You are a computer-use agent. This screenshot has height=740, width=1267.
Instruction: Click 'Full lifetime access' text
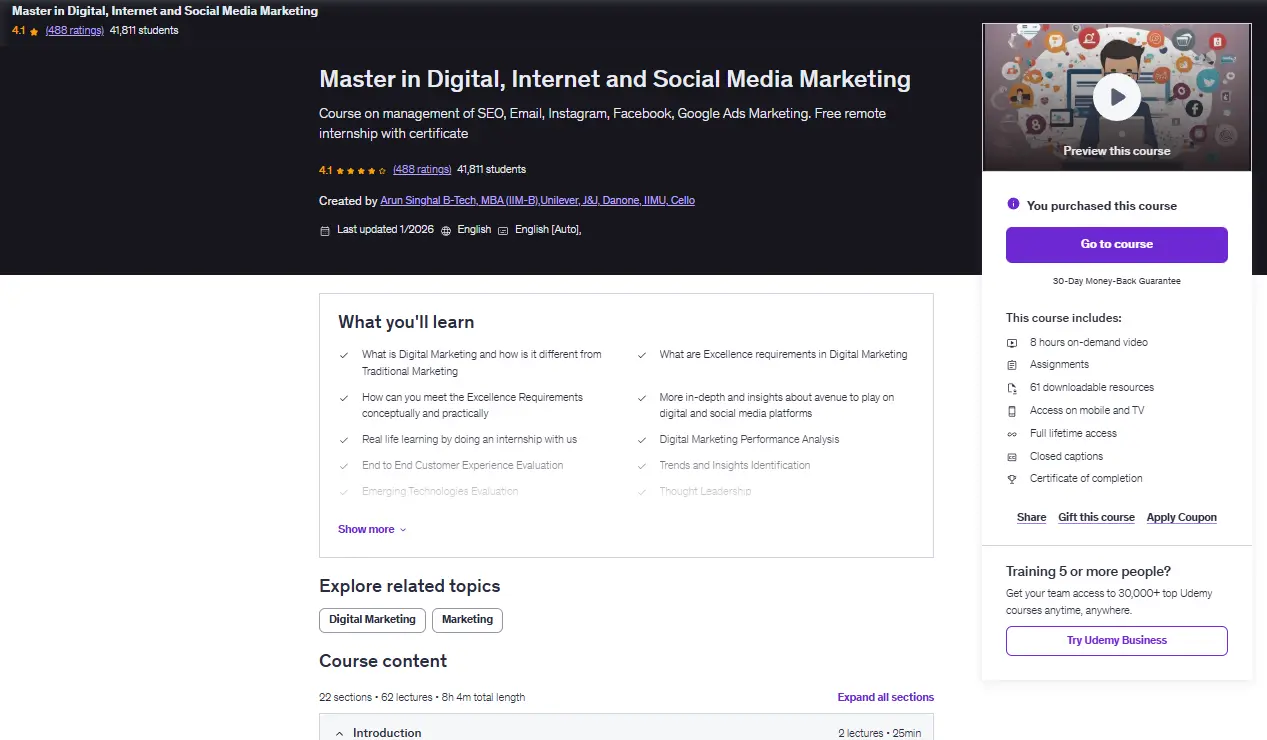(1073, 433)
